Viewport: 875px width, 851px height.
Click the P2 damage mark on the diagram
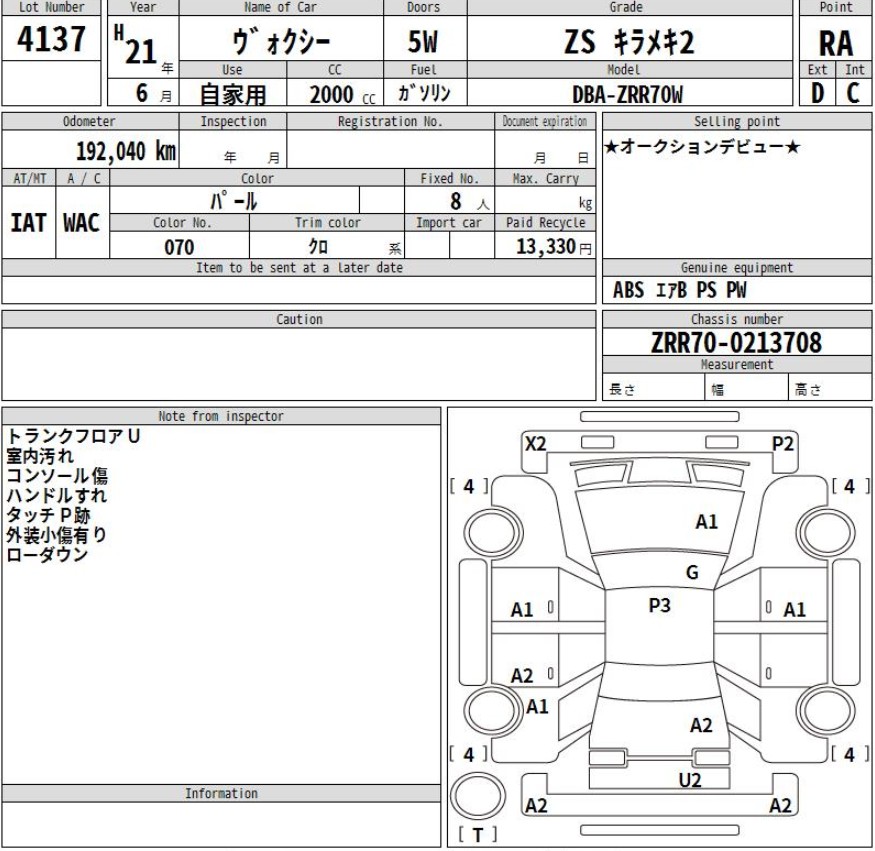pos(783,445)
